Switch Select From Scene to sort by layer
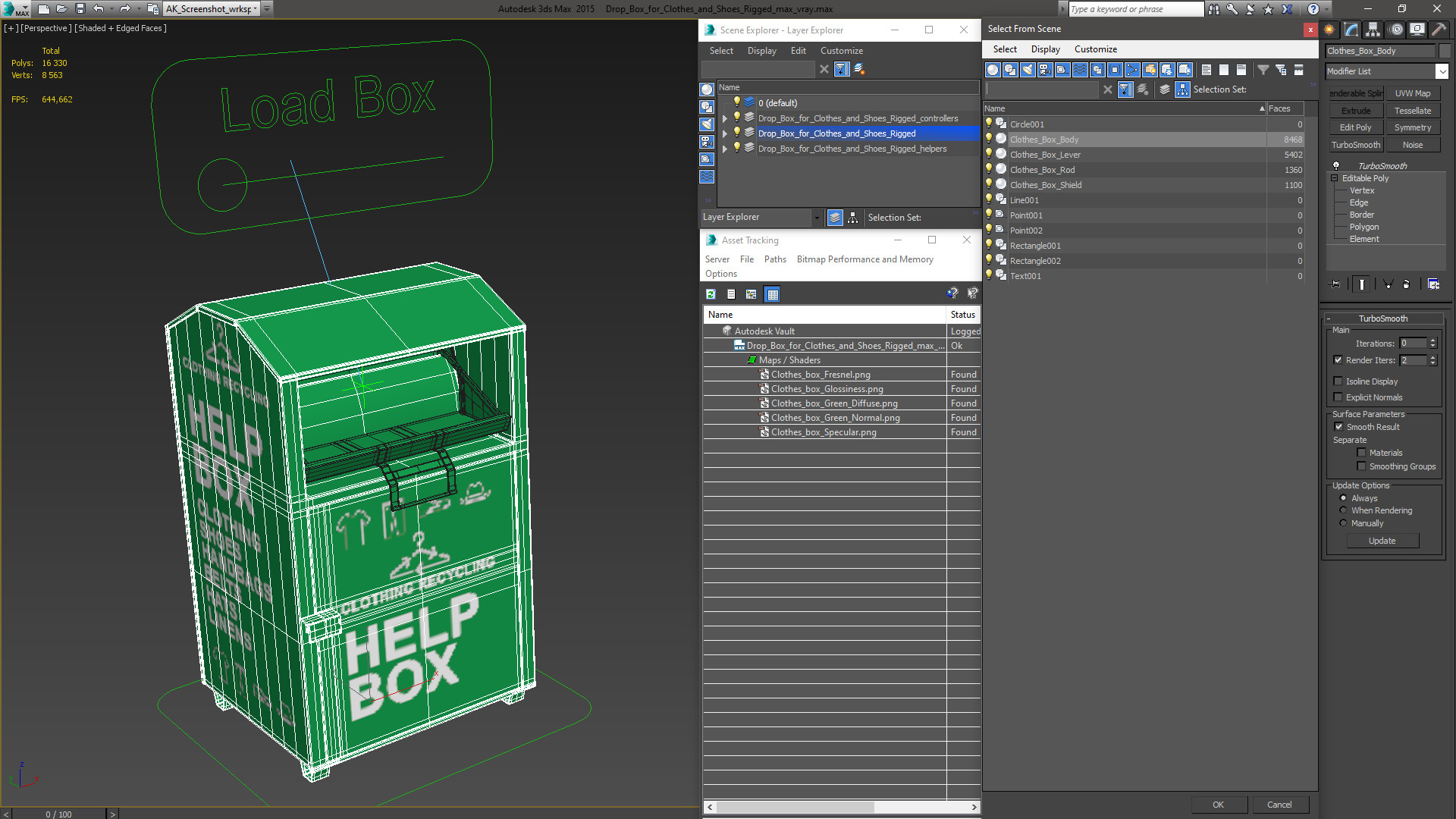Viewport: 1456px width, 819px height. coord(1165,89)
